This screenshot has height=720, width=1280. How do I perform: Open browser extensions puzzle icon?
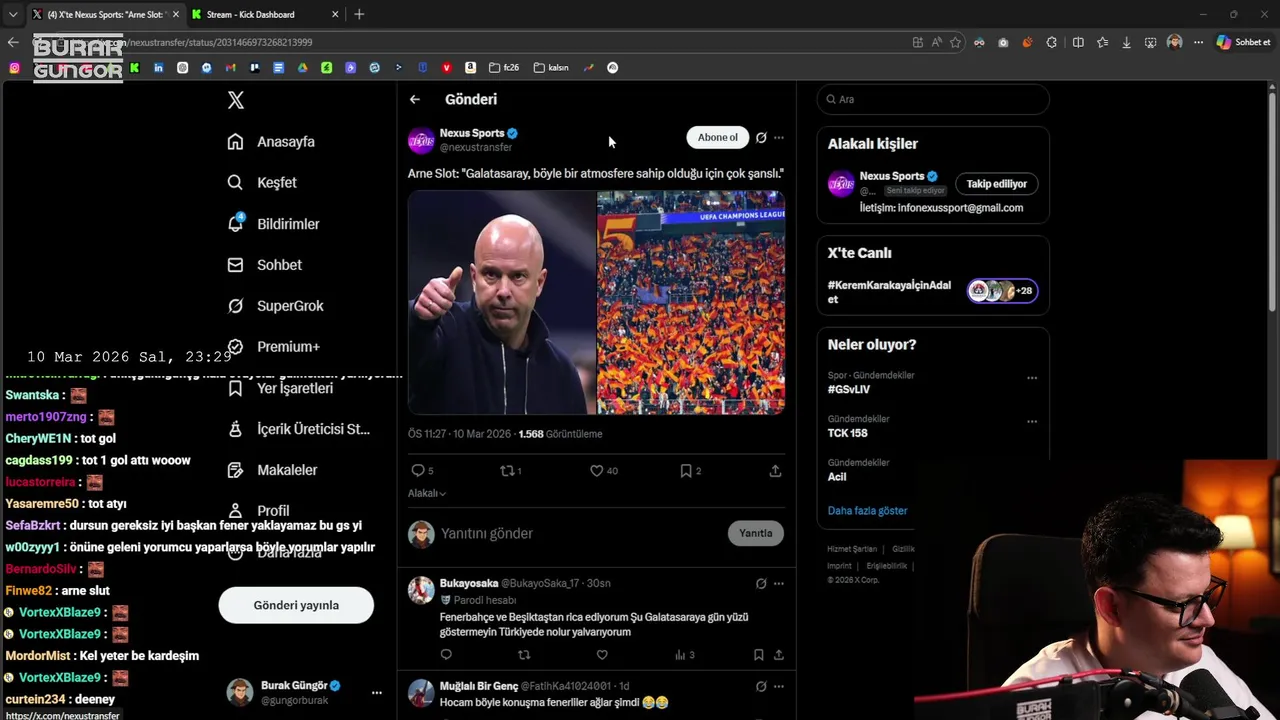1051,42
